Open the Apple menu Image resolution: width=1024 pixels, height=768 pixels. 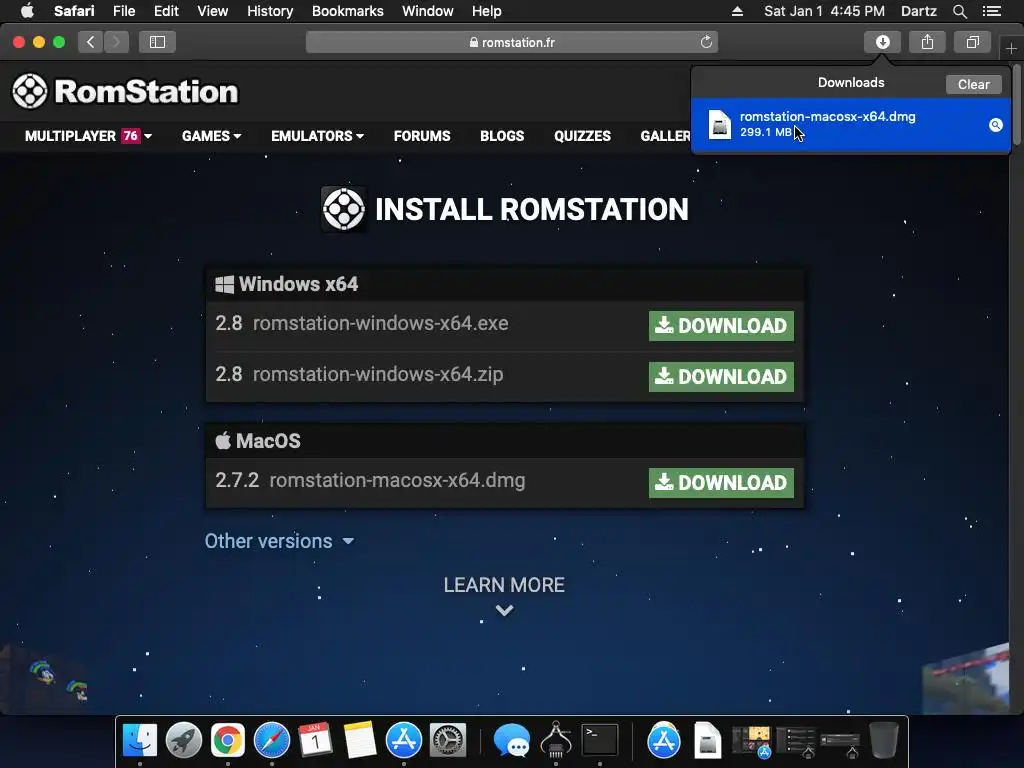pos(27,11)
